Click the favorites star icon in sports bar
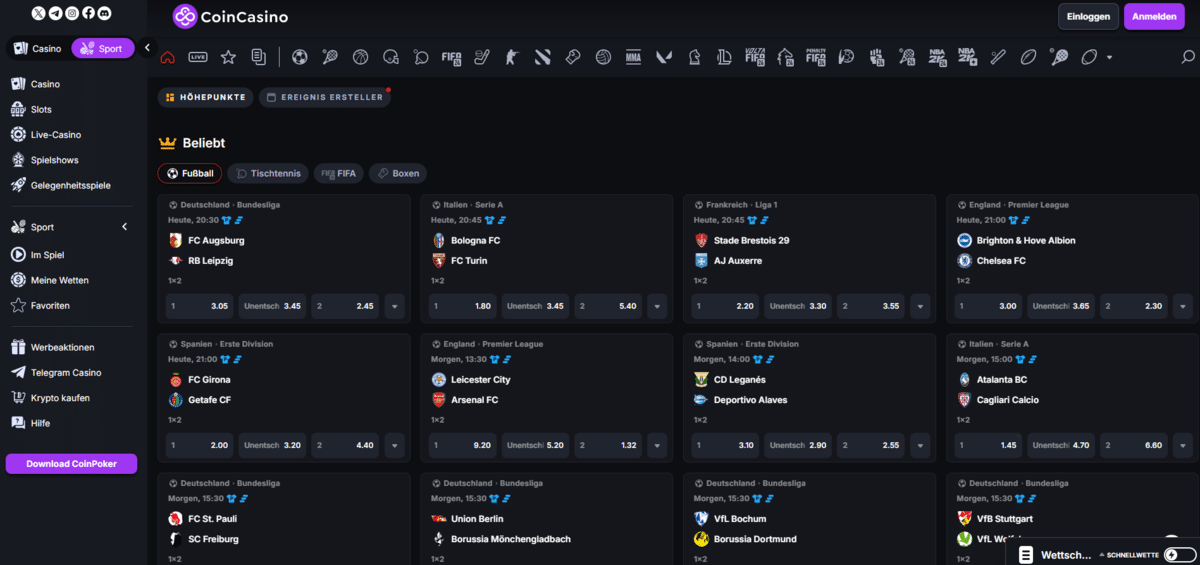Screen dimensions: 1200x565 [x=228, y=57]
